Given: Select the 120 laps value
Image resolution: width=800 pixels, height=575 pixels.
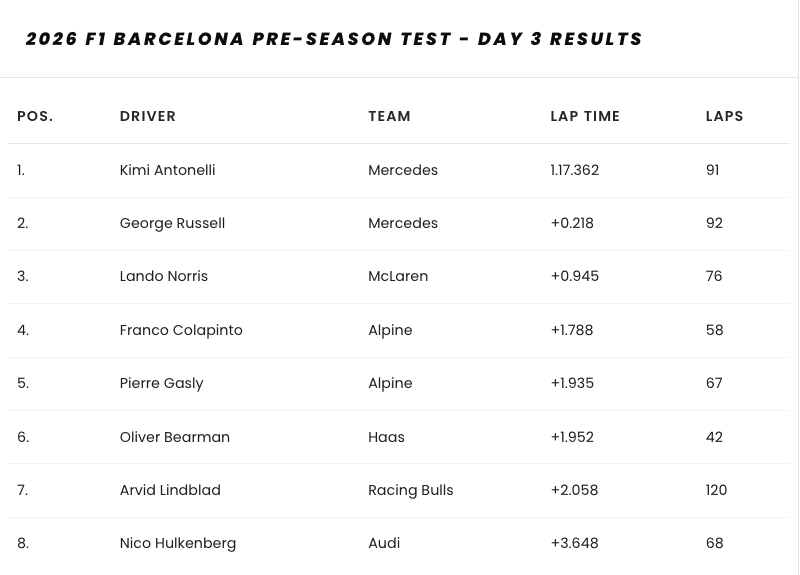Looking at the screenshot, I should tap(716, 490).
